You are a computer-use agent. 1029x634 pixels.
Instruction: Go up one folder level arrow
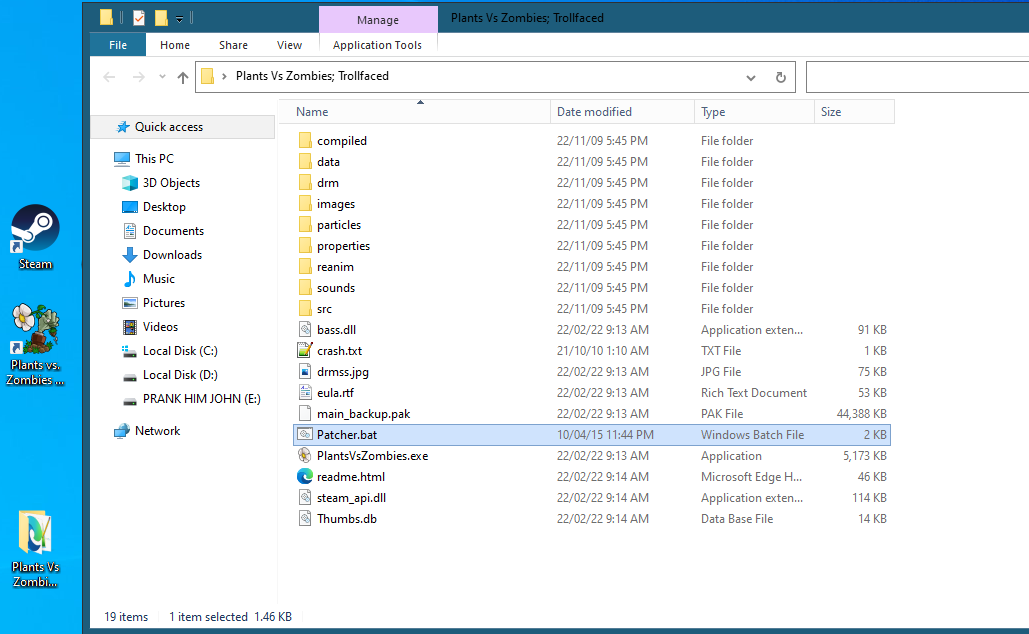pos(182,77)
